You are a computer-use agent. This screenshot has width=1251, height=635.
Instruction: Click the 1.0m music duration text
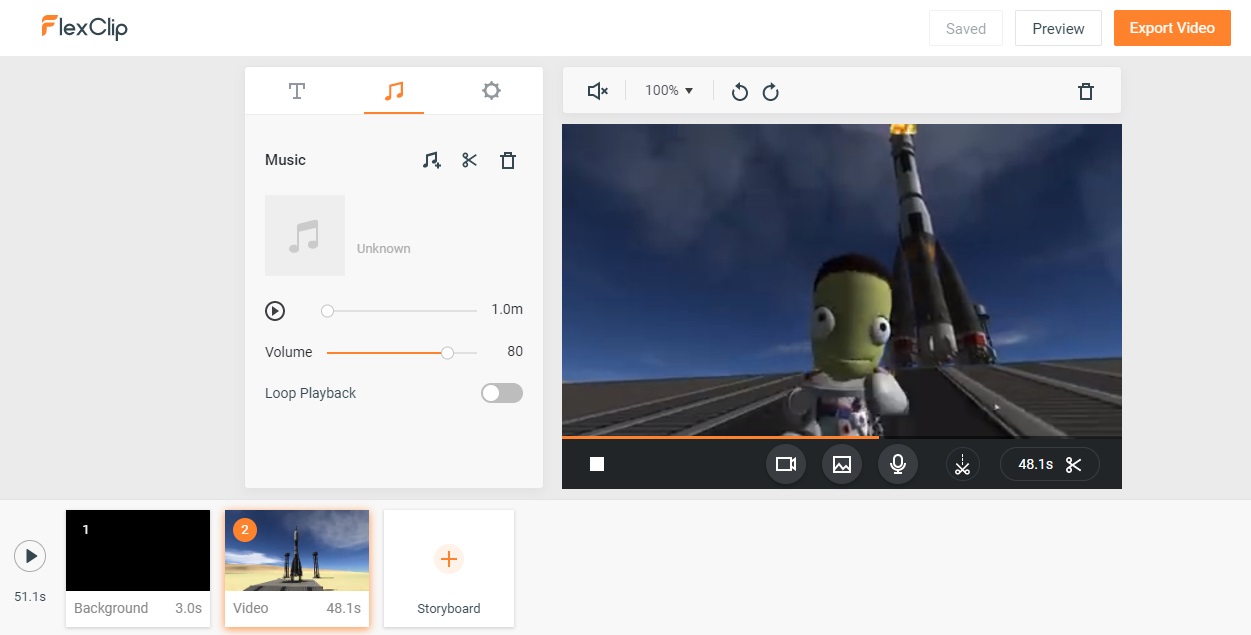(507, 309)
